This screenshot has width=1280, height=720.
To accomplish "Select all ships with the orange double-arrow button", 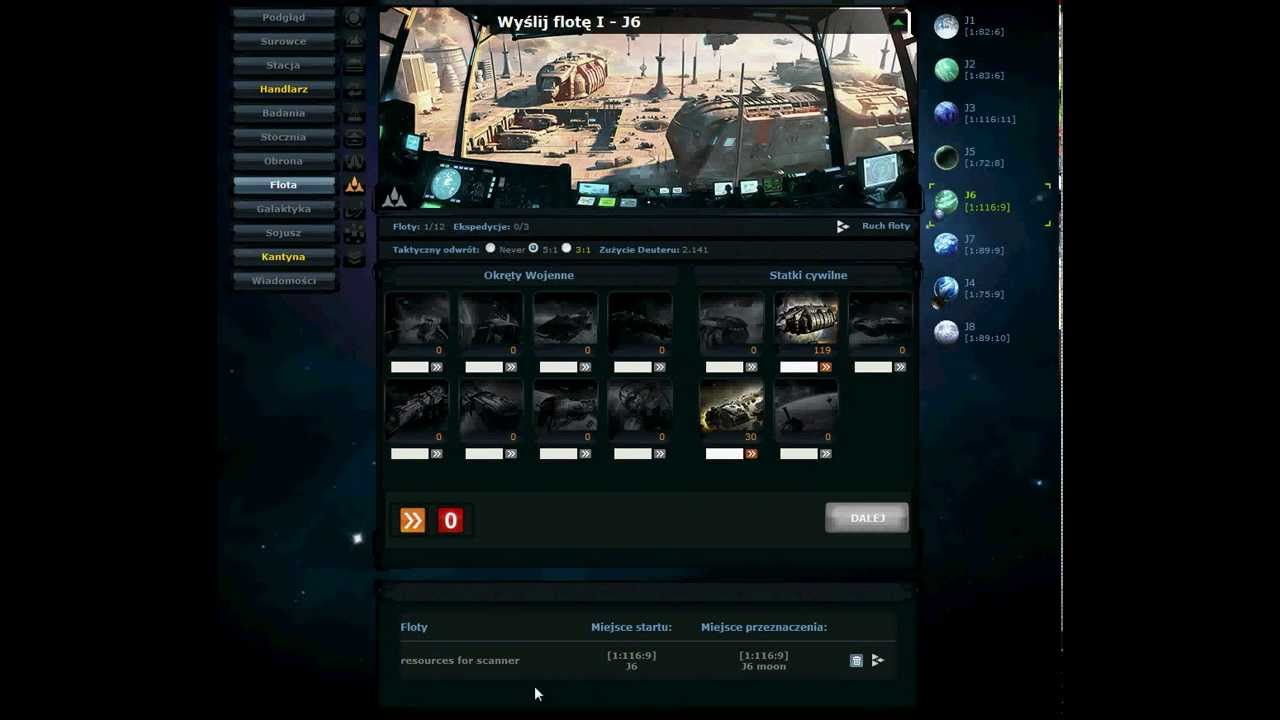I will pos(413,520).
